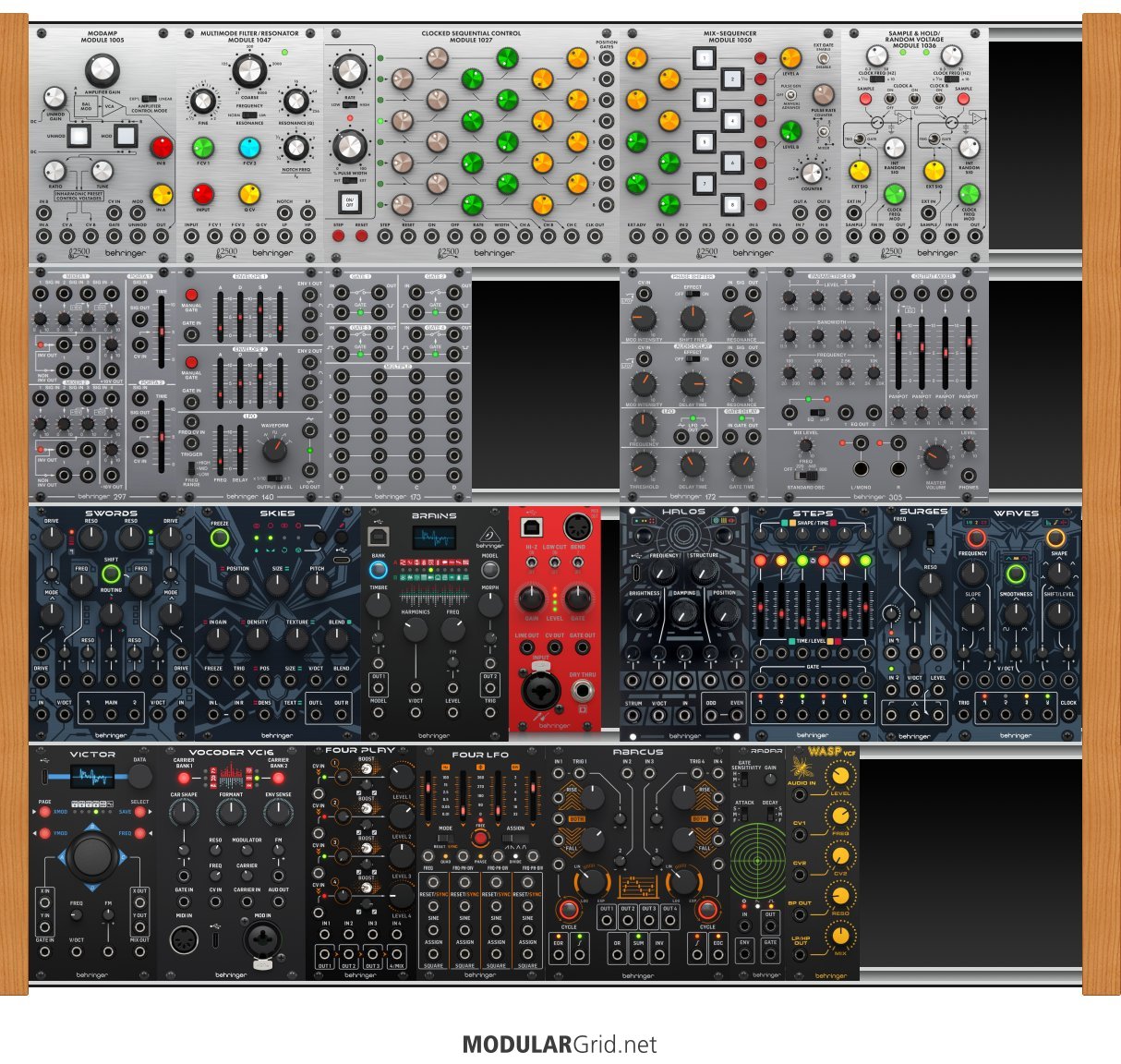This screenshot has height=1064, width=1121.
Task: Click the Position knob on Skies
Action: [237, 585]
